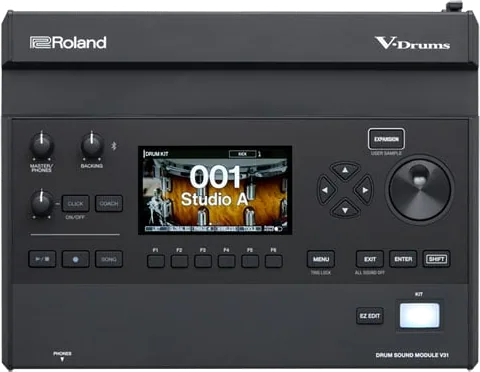Click the left arrow cursor button
480x372 pixels.
coord(325,190)
